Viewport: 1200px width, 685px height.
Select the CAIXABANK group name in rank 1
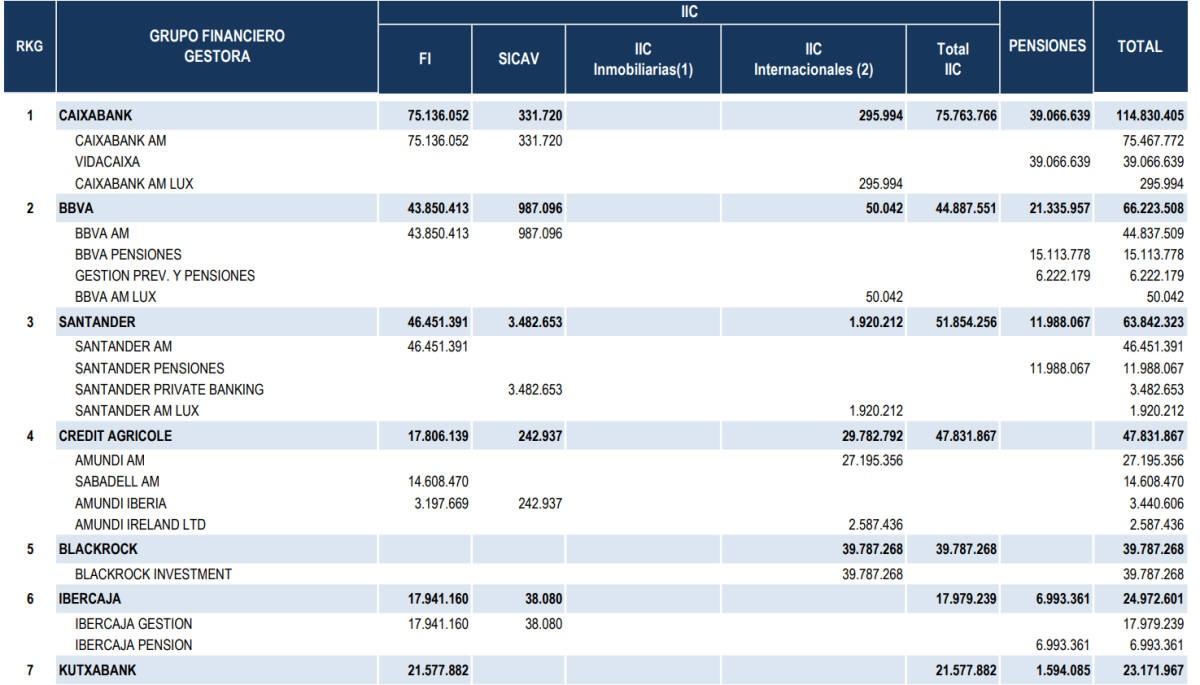(95, 115)
